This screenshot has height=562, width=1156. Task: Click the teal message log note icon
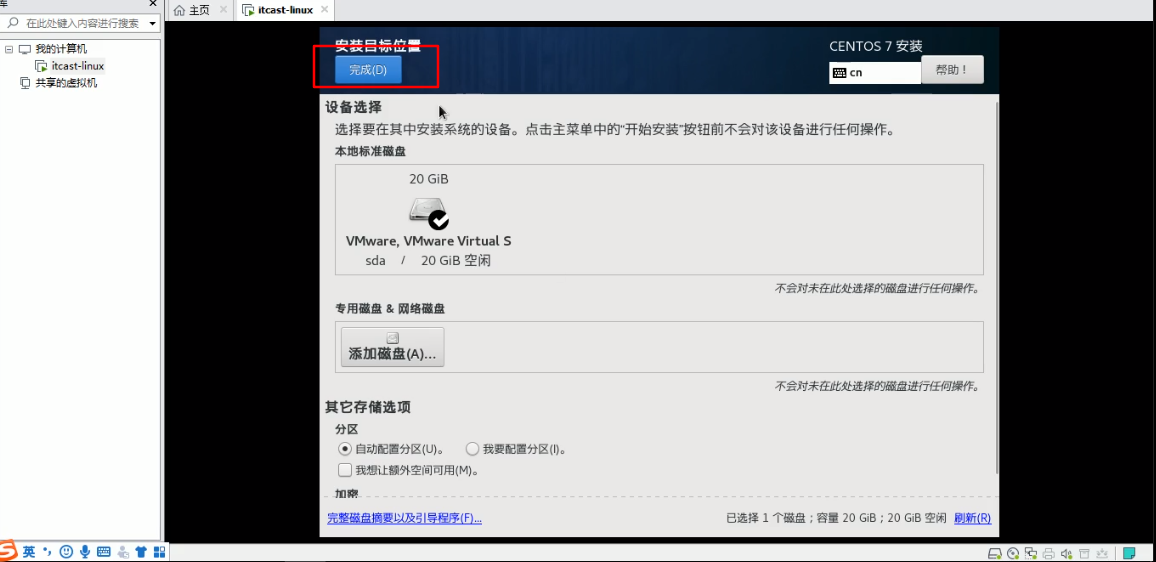tap(1129, 553)
